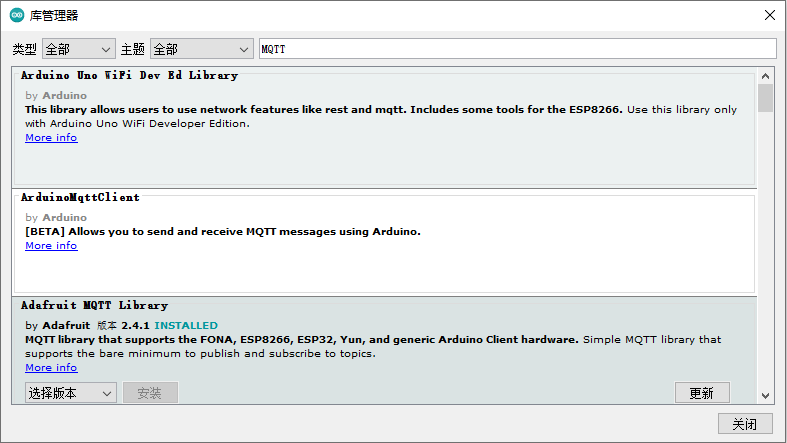Image resolution: width=787 pixels, height=443 pixels.
Task: Select the Adafruit MQTT Library title
Action: (94, 305)
